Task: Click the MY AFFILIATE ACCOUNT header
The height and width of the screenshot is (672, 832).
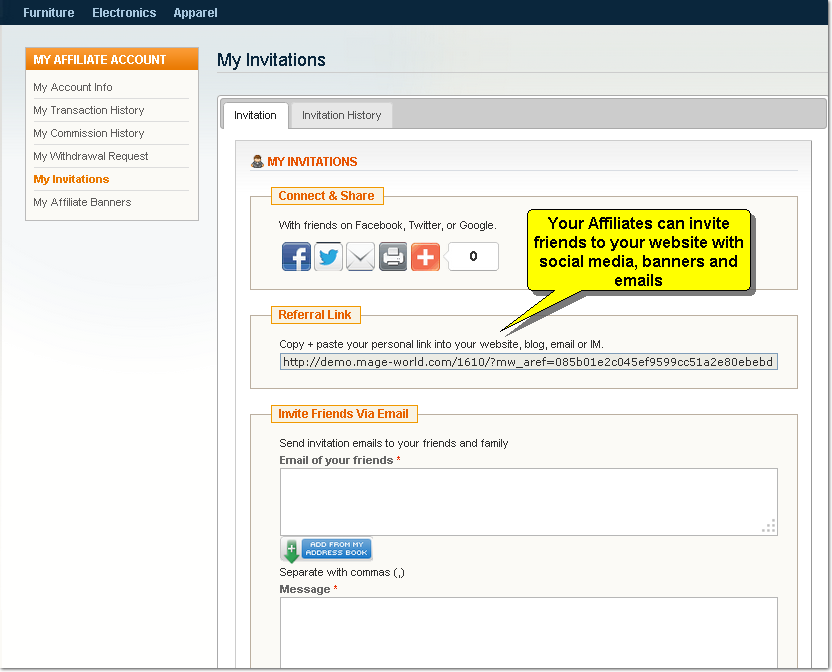Action: coord(112,59)
